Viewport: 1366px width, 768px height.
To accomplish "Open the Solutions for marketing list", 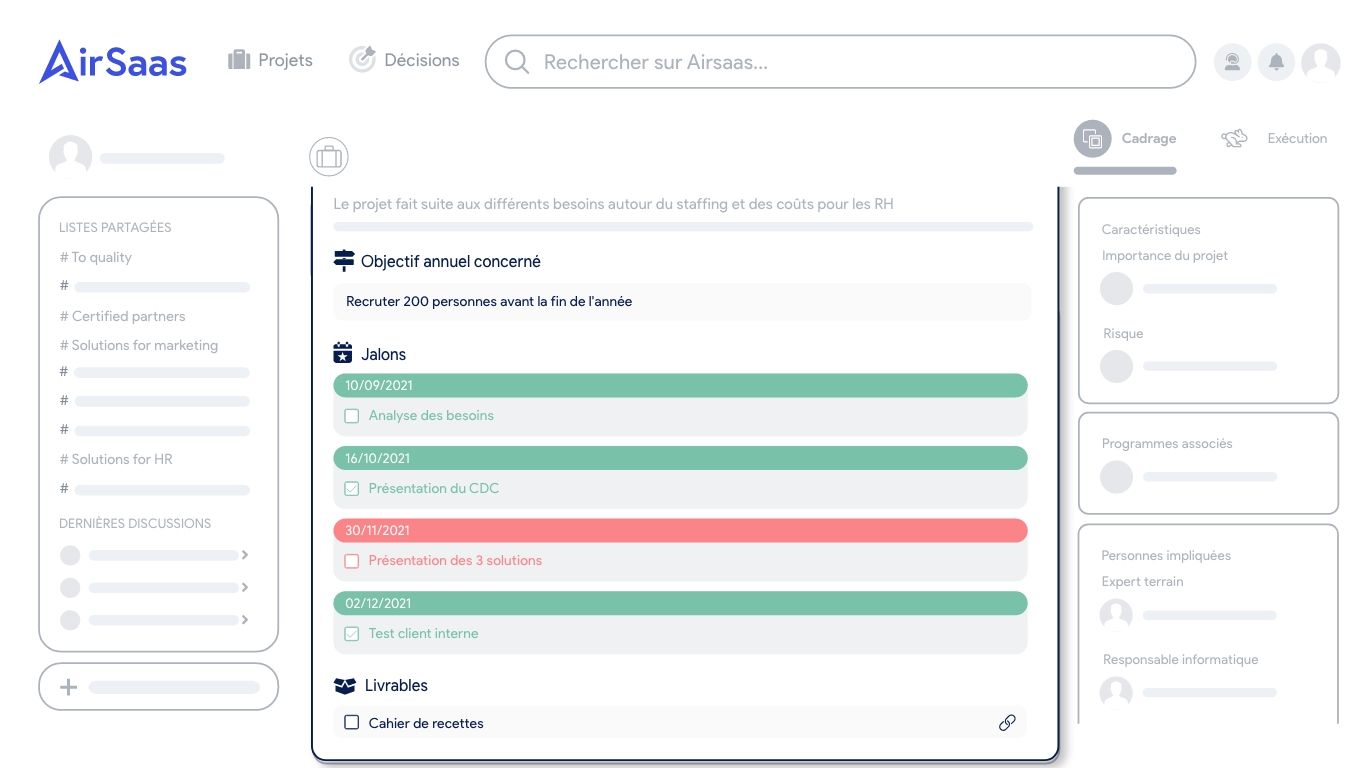I will pyautogui.click(x=144, y=345).
